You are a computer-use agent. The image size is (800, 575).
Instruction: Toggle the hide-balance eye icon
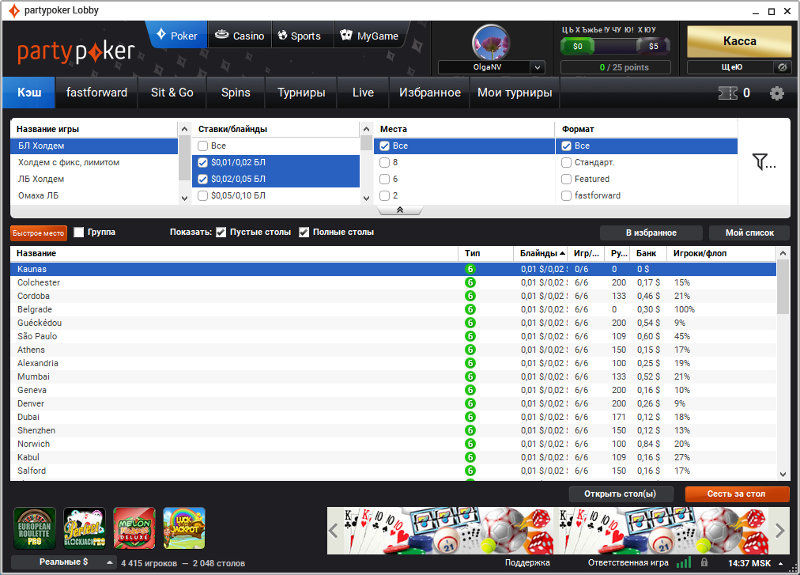[x=782, y=67]
